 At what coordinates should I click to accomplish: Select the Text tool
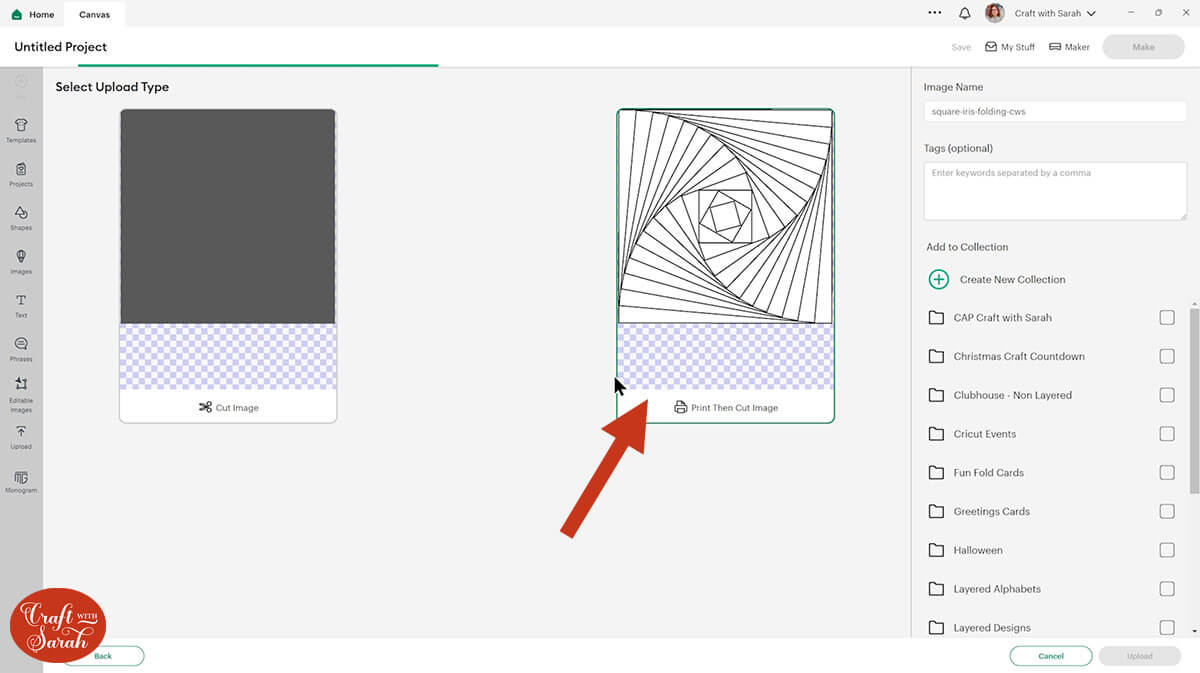pyautogui.click(x=21, y=305)
